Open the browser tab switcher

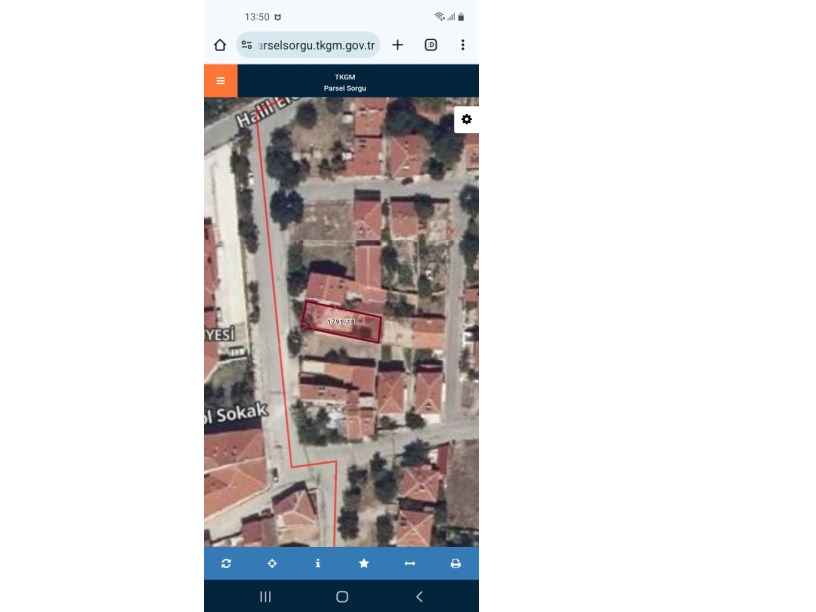[x=431, y=45]
